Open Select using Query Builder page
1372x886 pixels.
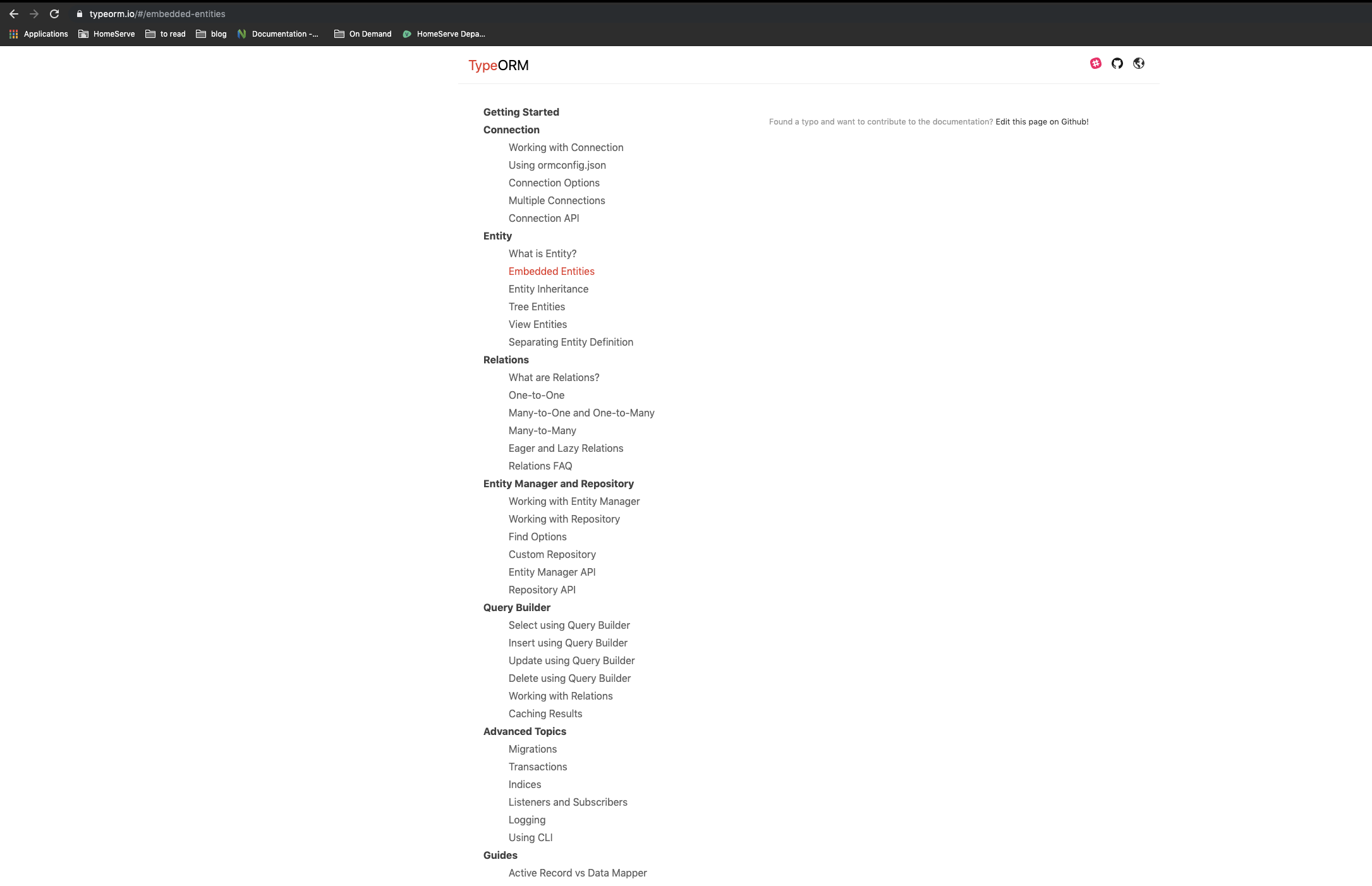coord(569,625)
